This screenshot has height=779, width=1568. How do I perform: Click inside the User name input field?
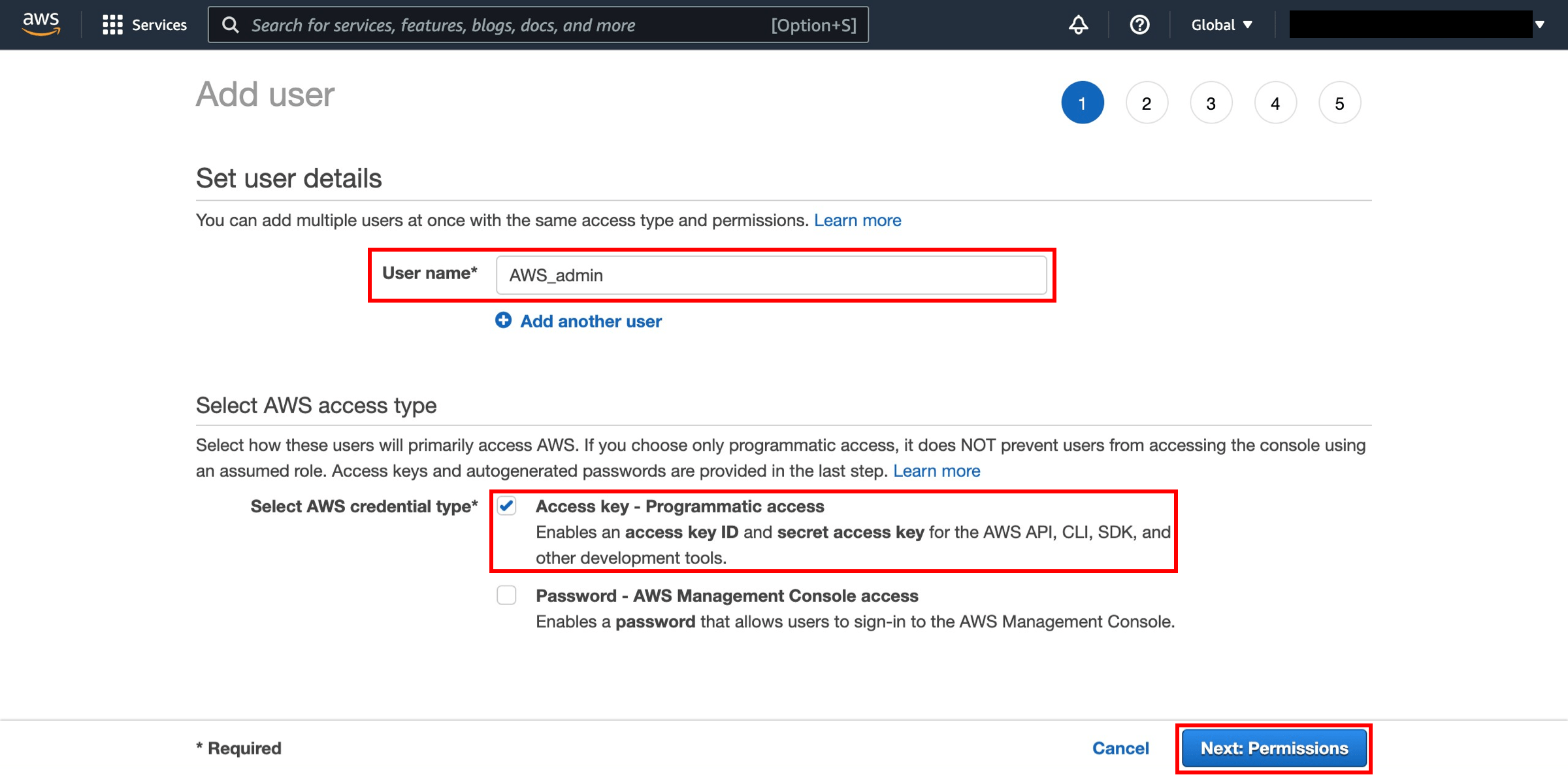[x=771, y=275]
